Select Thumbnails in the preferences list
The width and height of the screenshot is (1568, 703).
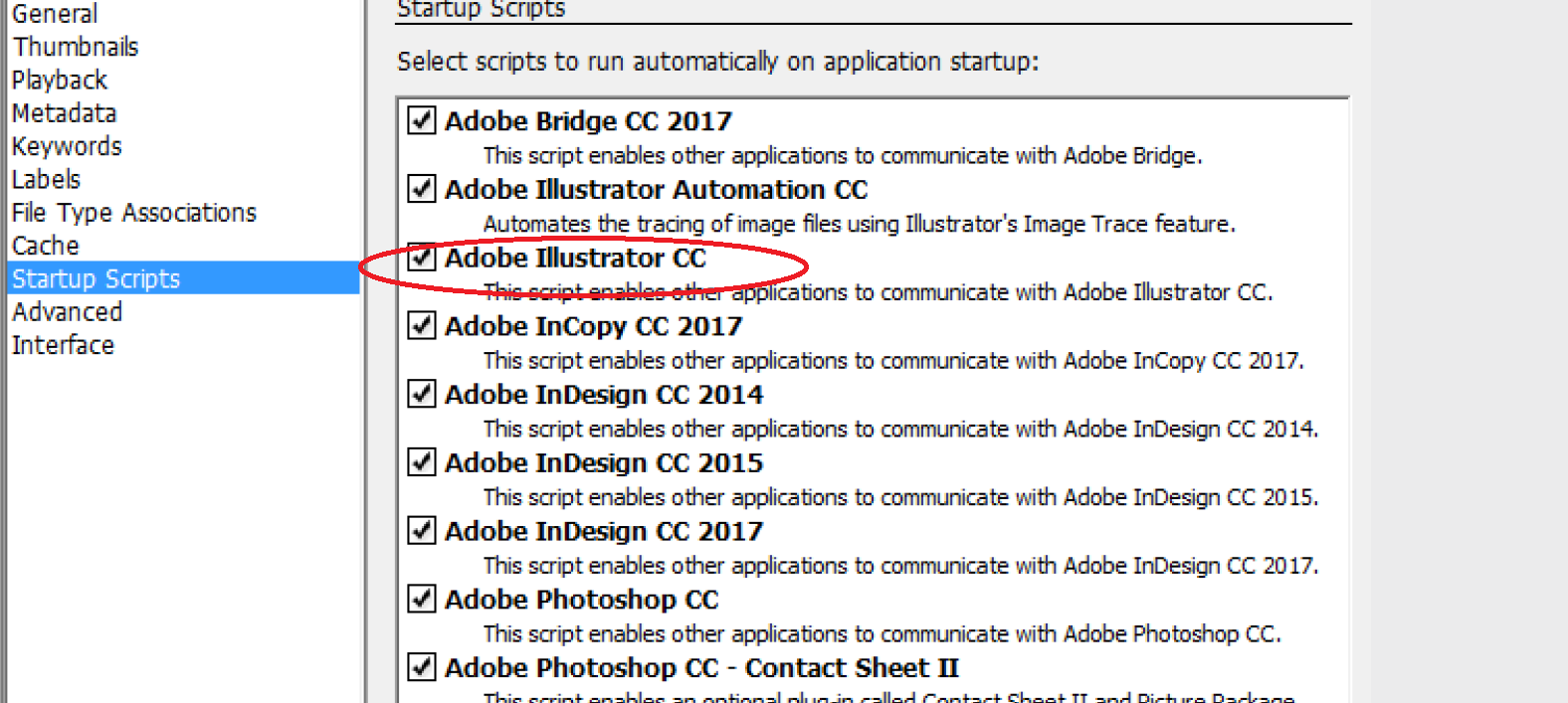[x=76, y=47]
